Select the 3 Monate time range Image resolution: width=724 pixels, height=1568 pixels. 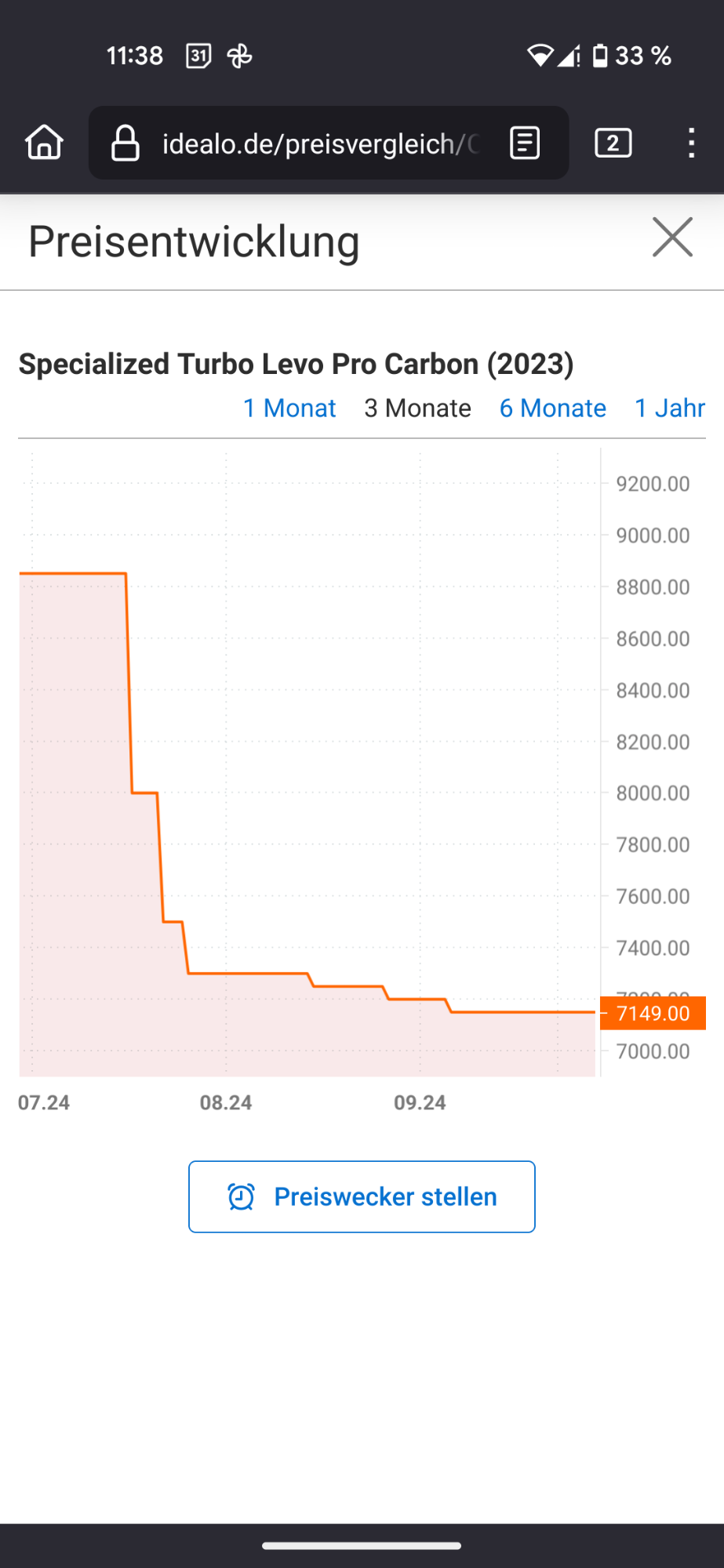417,408
